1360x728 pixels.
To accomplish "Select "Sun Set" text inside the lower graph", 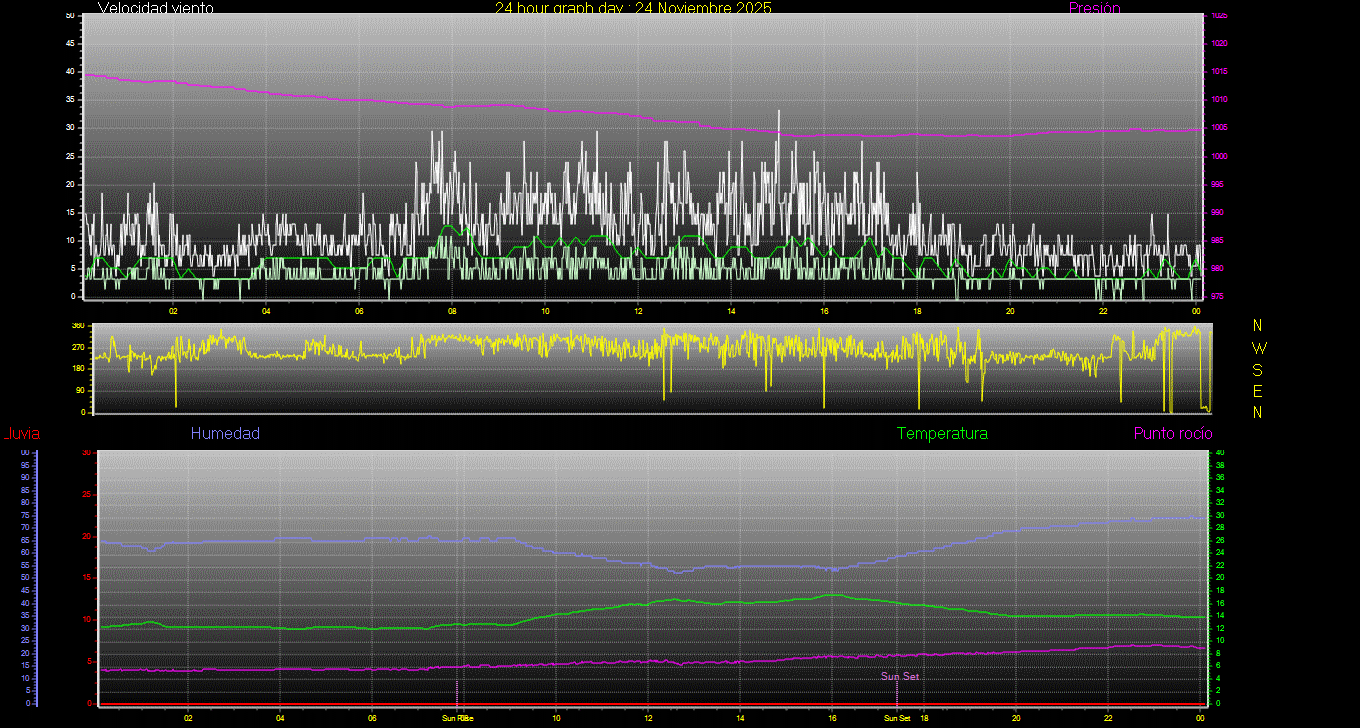I will [899, 677].
